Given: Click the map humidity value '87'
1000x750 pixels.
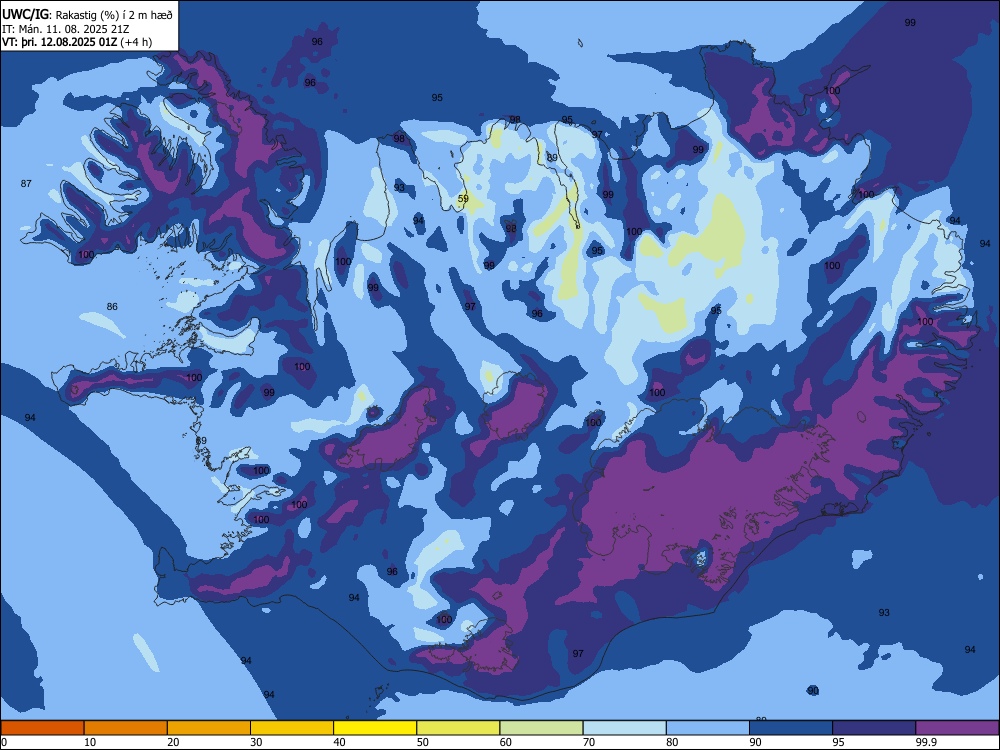Looking at the screenshot, I should point(26,184).
